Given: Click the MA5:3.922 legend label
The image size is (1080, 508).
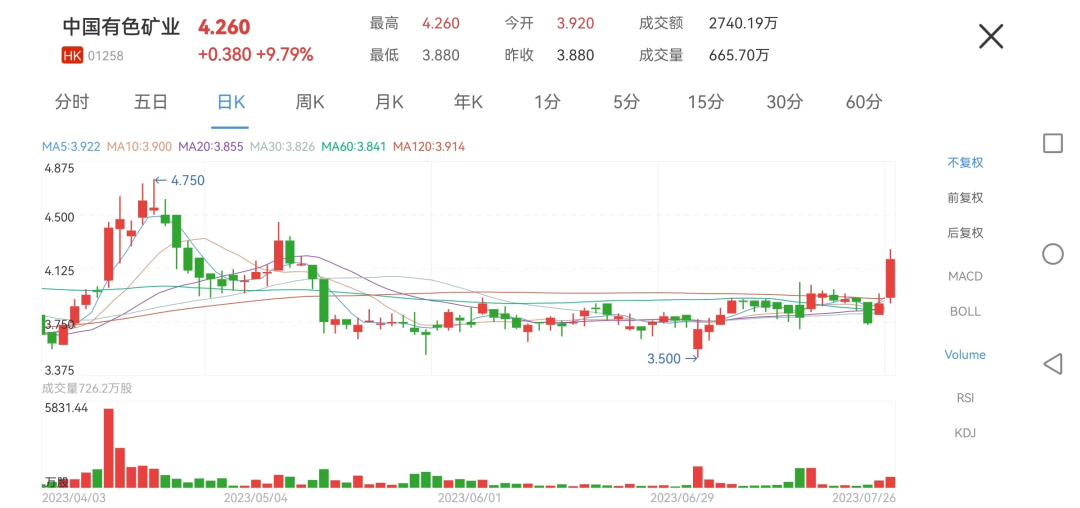Looking at the screenshot, I should tap(71, 146).
